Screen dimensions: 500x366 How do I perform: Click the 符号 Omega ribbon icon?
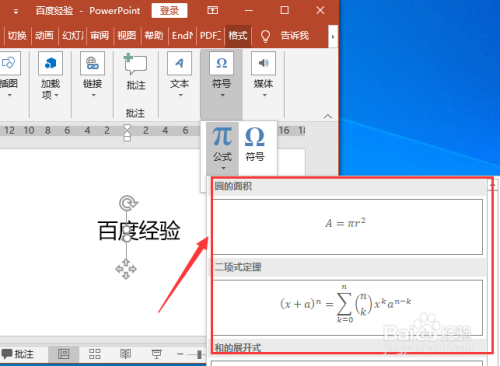tap(221, 63)
